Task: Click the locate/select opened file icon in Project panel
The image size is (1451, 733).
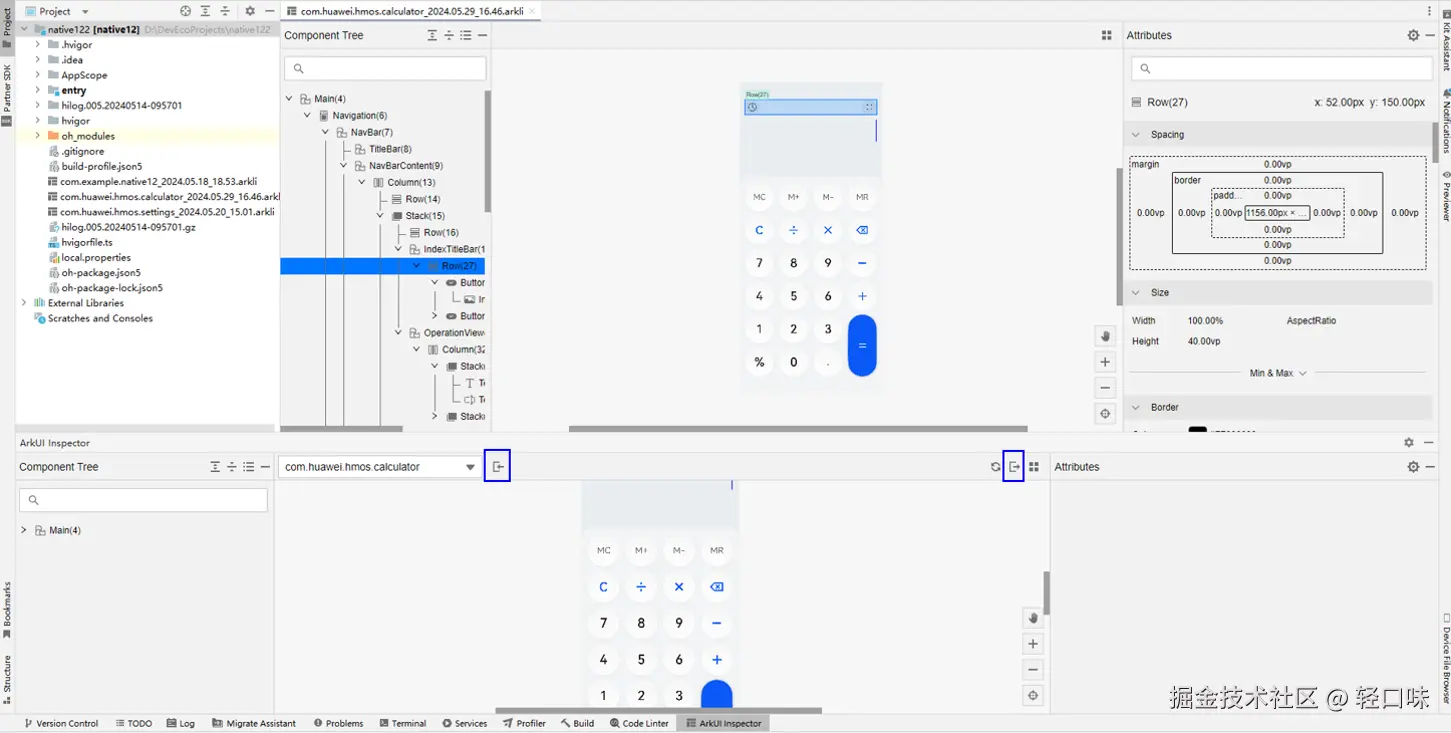Action: click(x=186, y=11)
